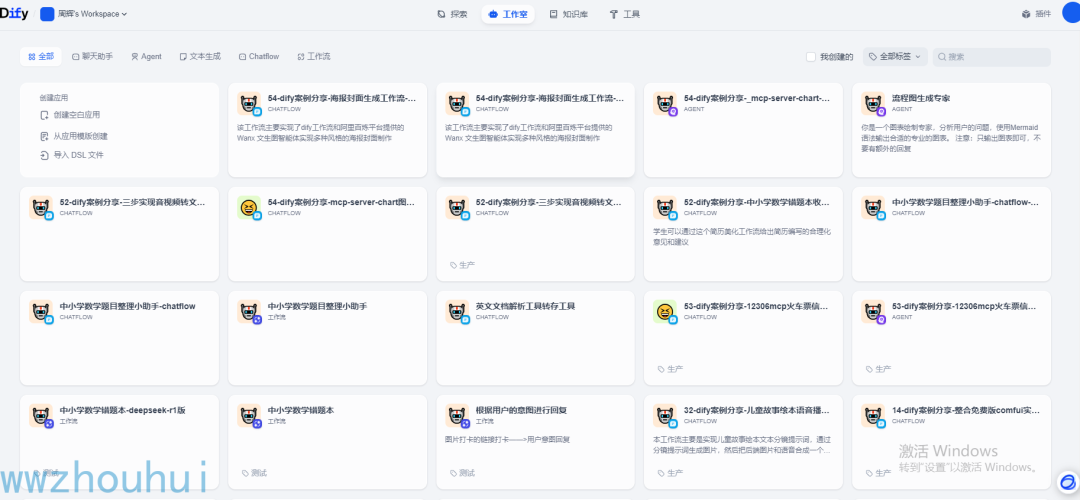Click 生产 tag on 53-dify 12306mcp chatflow card
This screenshot has width=1080, height=500.
[670, 369]
